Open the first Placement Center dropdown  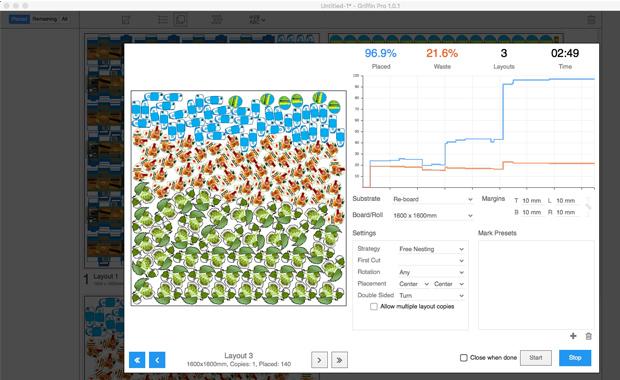(x=414, y=284)
